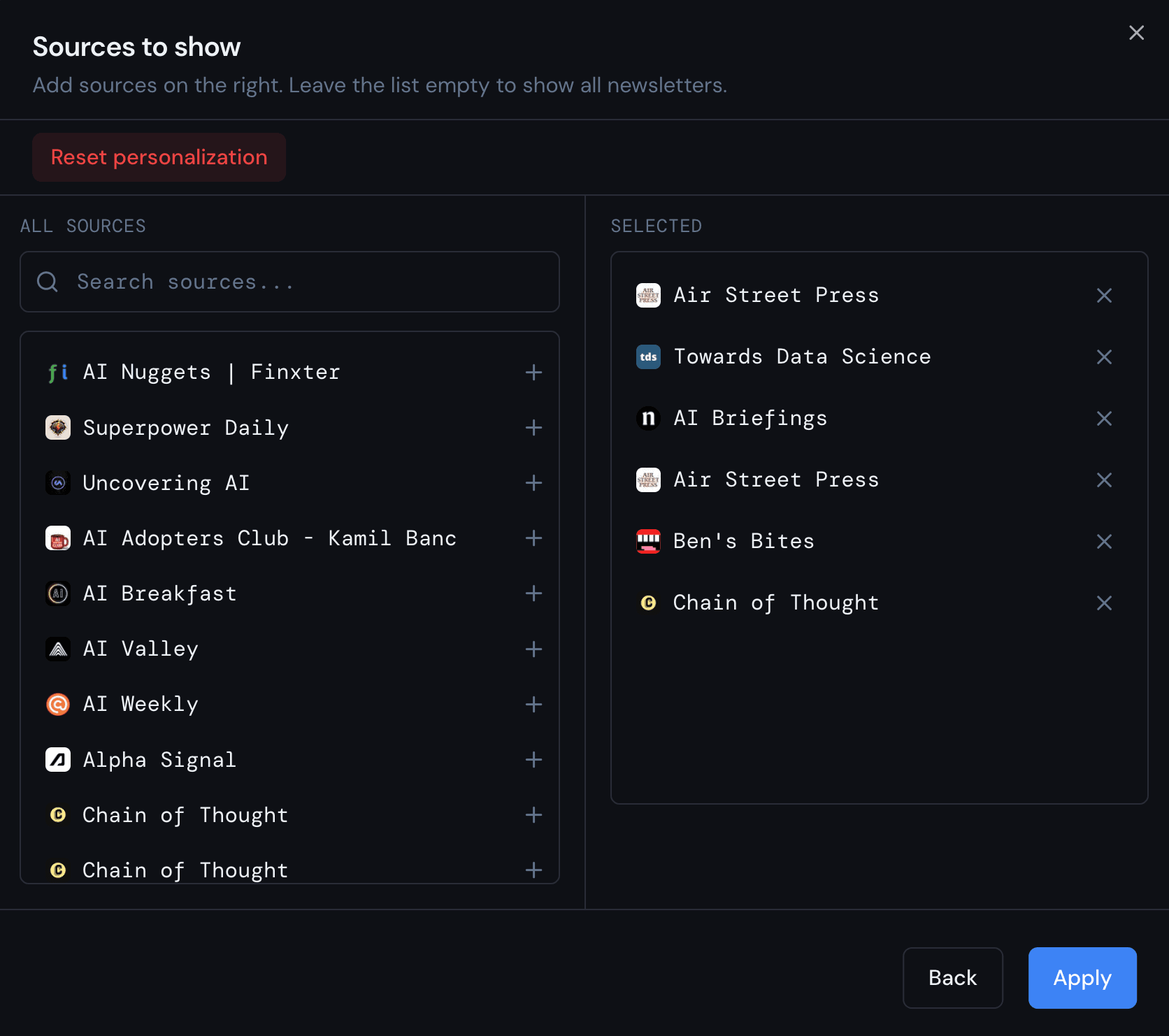Add AI Nuggets | Finxter with plus icon
The height and width of the screenshot is (1036, 1169).
(x=533, y=372)
